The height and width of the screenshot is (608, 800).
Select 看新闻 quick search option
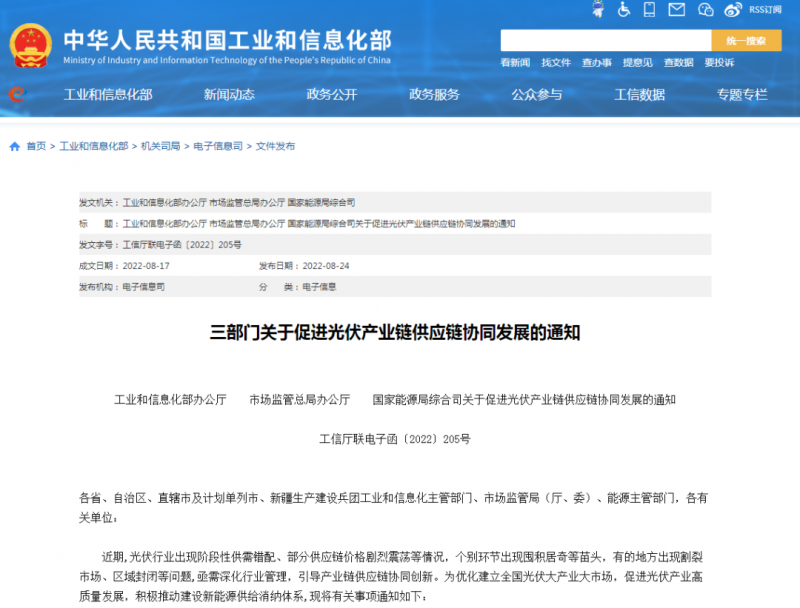(x=515, y=63)
